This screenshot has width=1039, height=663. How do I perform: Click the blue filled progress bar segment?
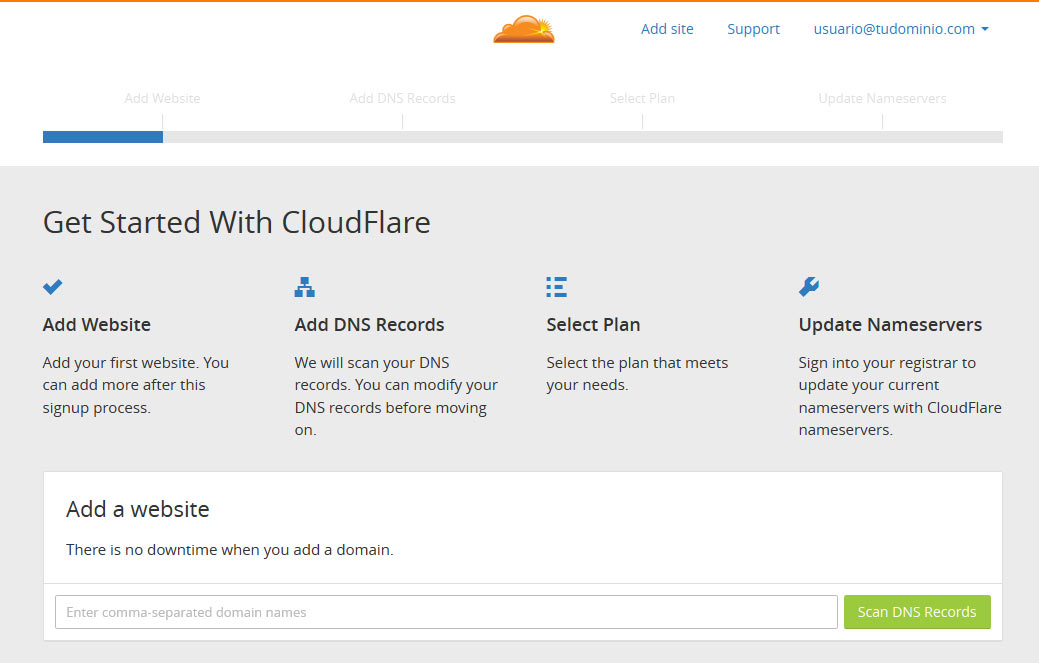click(x=103, y=136)
